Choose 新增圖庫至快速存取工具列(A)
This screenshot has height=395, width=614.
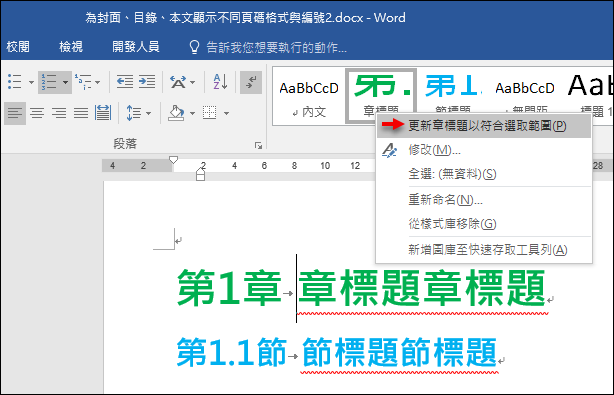pos(484,249)
